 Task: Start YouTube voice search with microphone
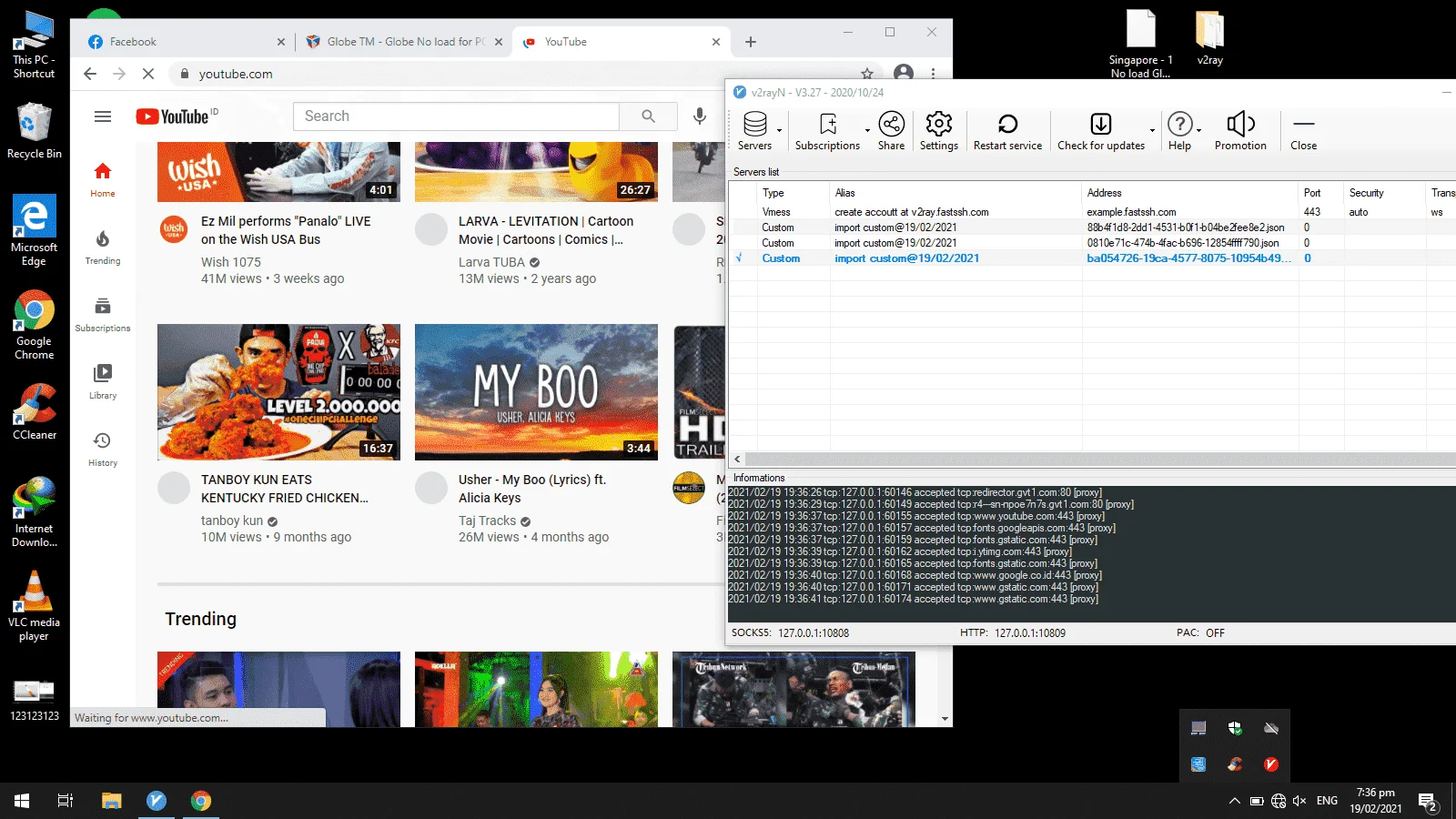coord(700,116)
